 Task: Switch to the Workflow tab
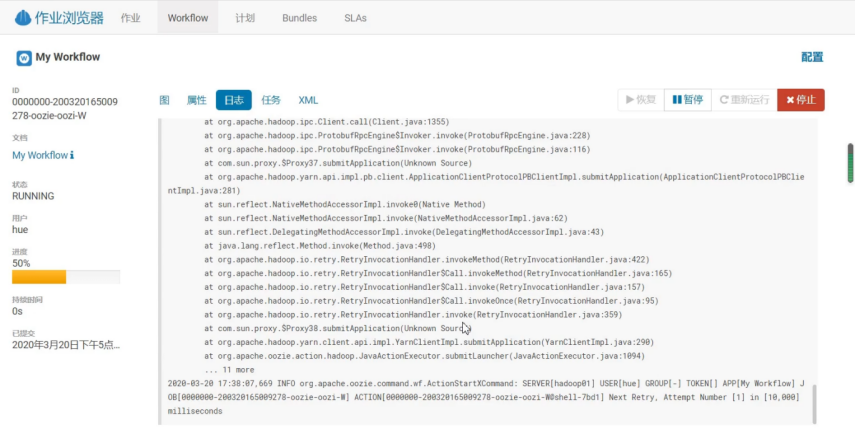pyautogui.click(x=188, y=18)
